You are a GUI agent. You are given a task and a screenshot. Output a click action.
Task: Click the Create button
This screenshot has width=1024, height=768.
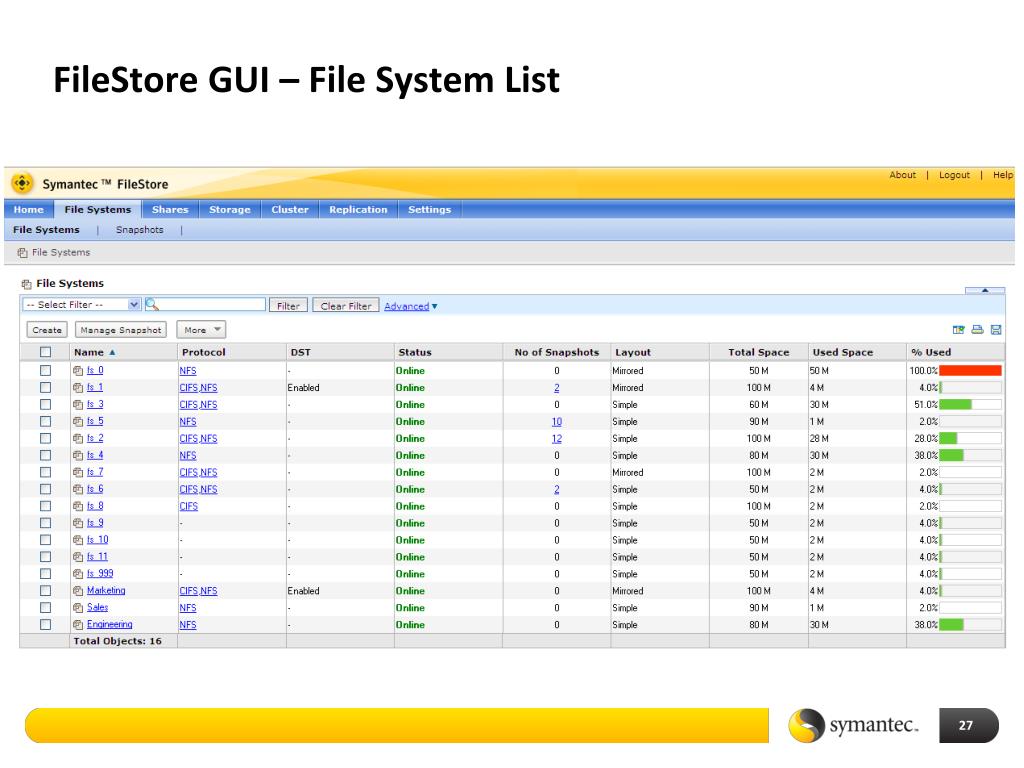pyautogui.click(x=47, y=330)
